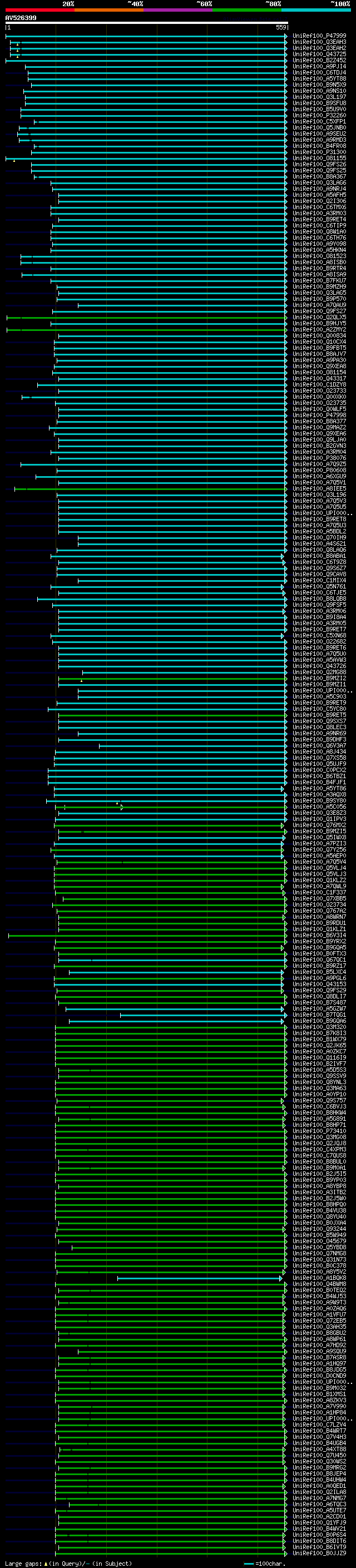Select the UniRef100_A5YT88 label
The image size is (356, 1568).
click(319, 78)
